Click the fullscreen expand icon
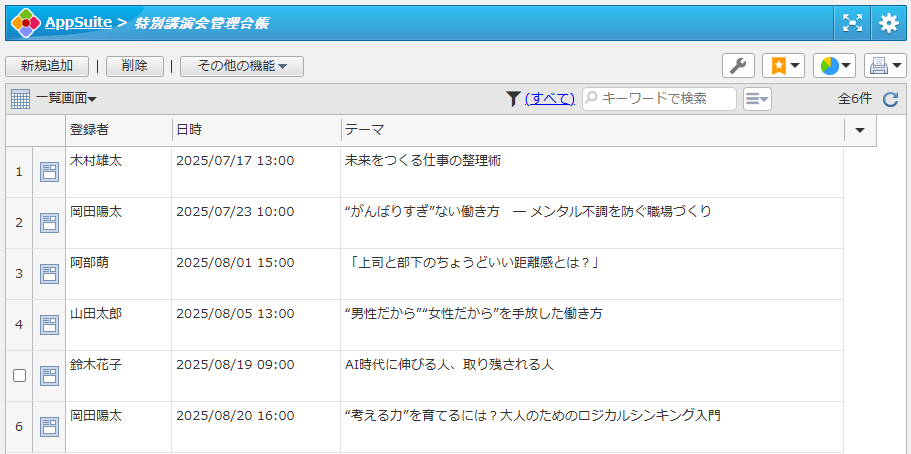 852,23
